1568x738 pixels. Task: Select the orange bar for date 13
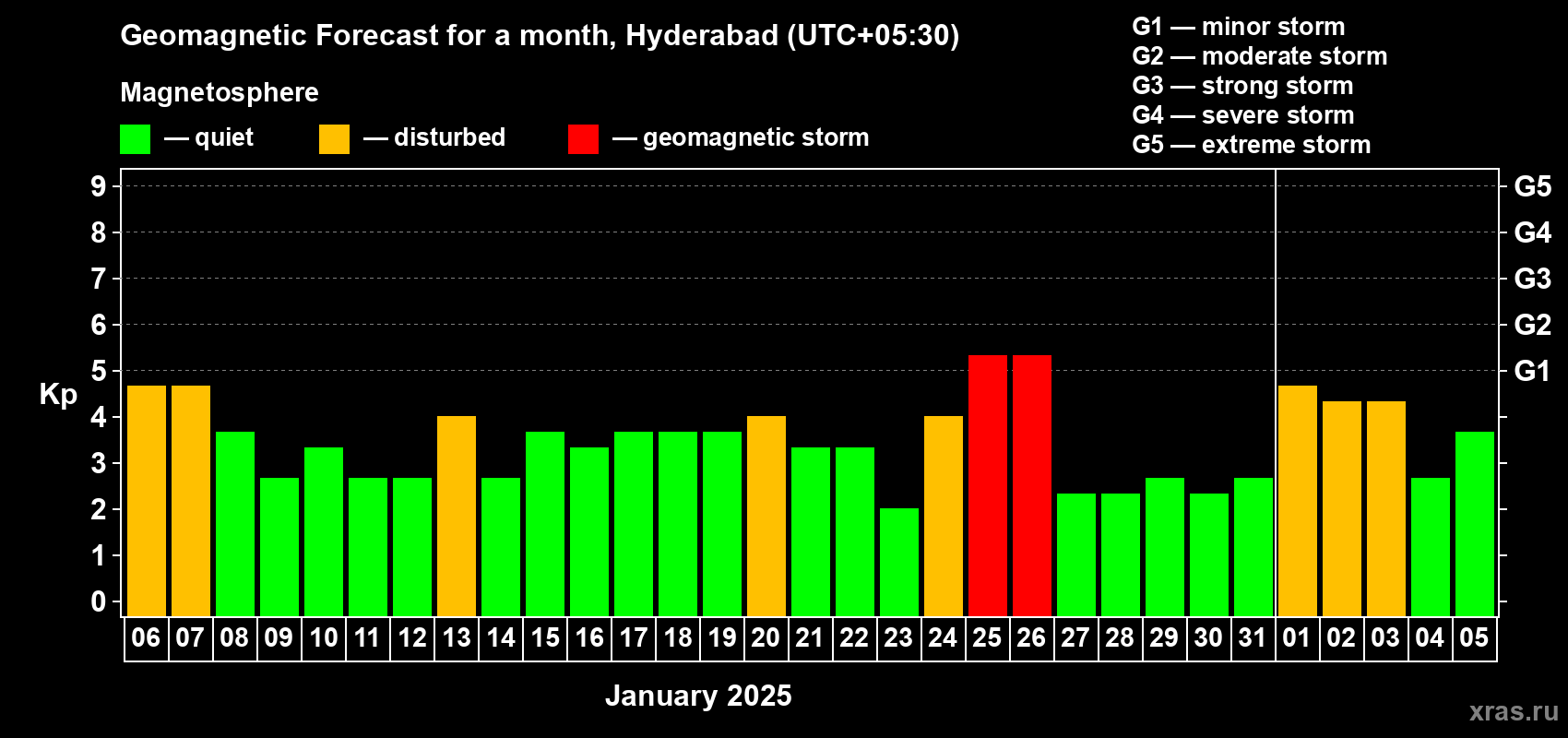[457, 516]
